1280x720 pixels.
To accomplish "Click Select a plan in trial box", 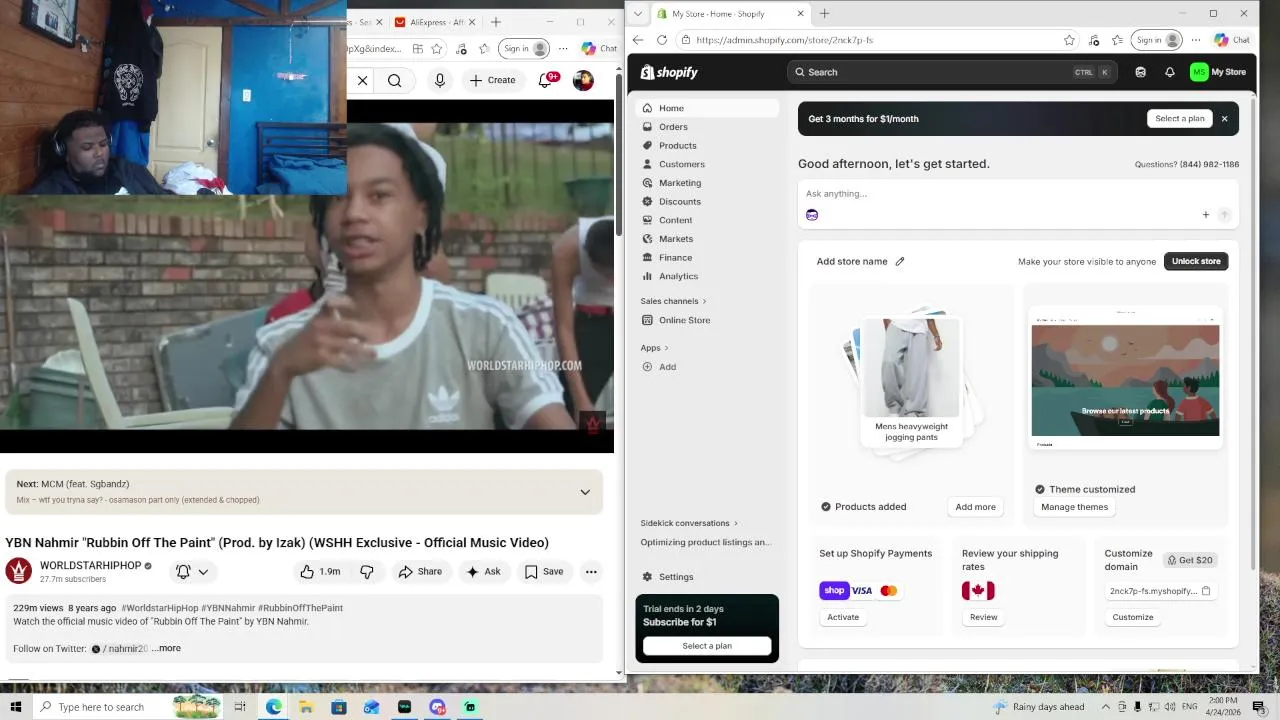I will click(707, 646).
